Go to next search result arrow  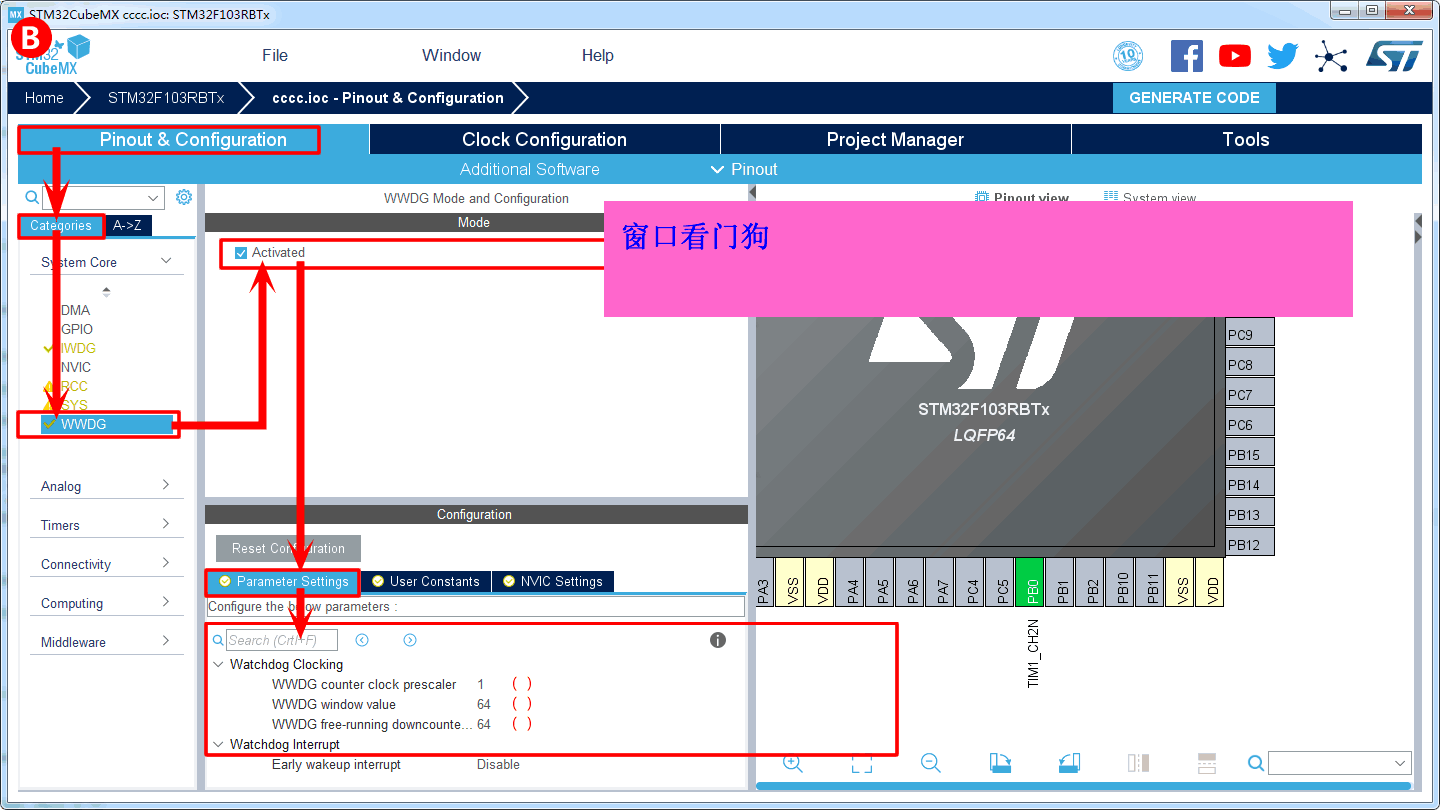click(x=410, y=640)
